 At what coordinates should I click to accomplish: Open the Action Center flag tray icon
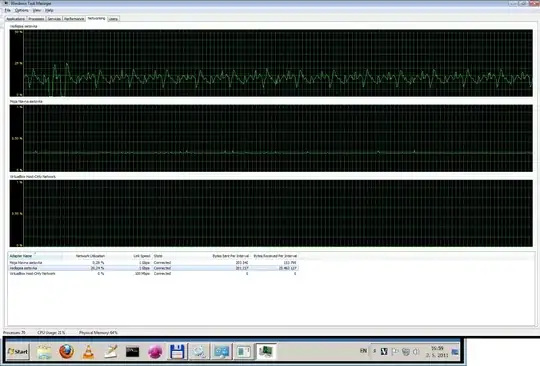tap(395, 352)
